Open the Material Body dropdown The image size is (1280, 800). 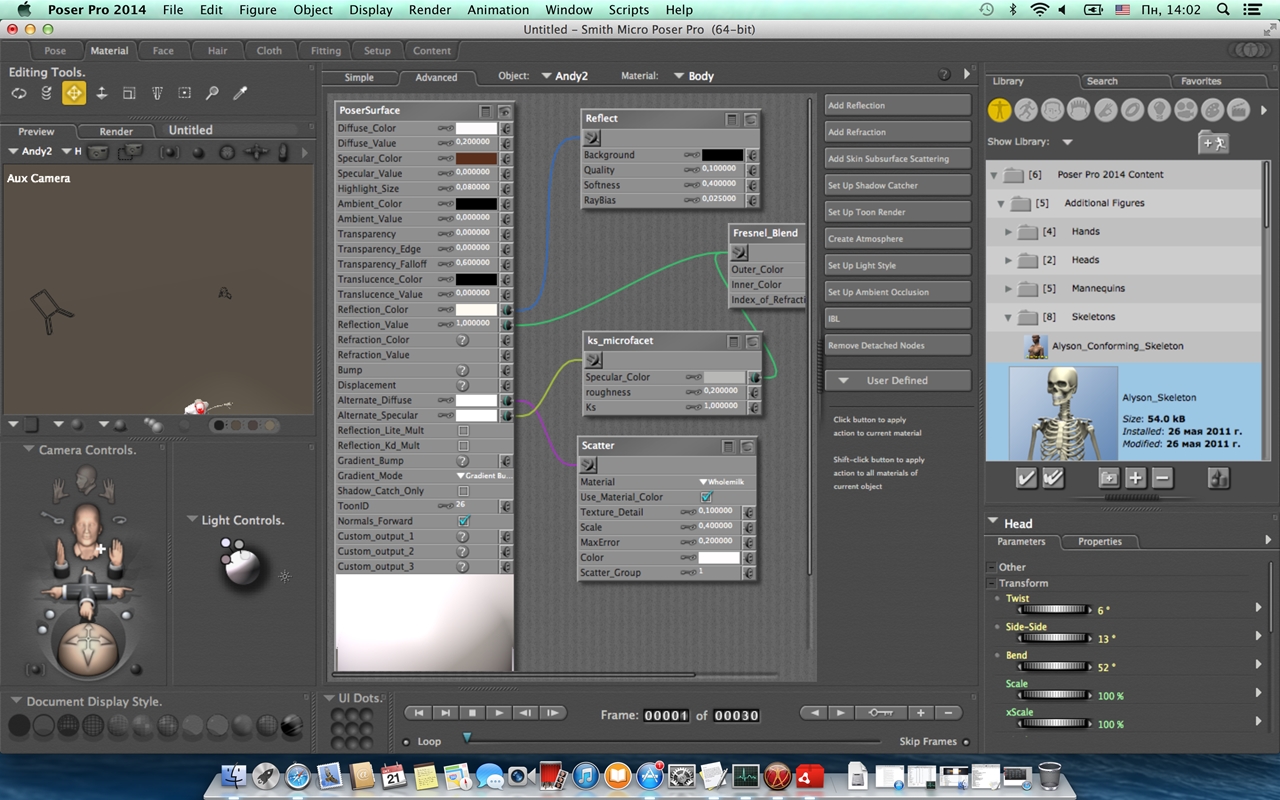click(694, 76)
